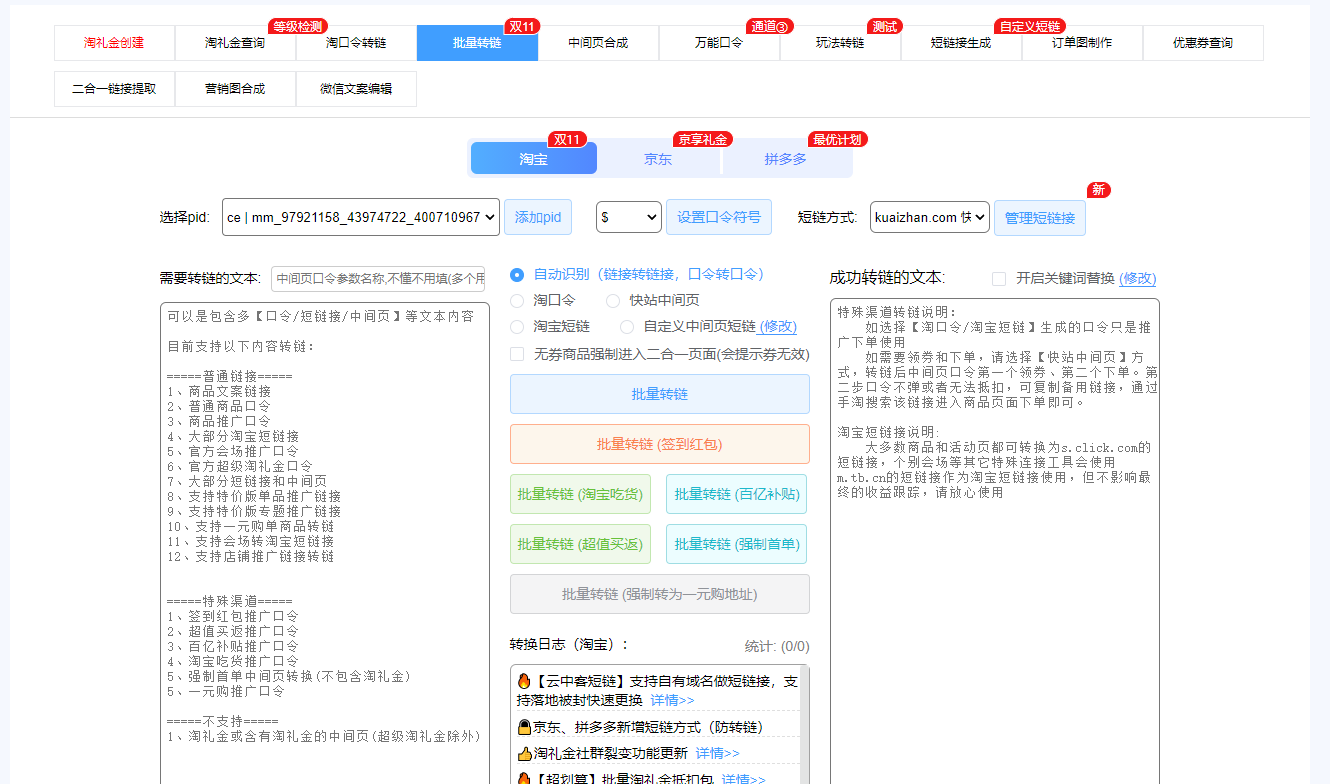Switch to the 拼多多 platform tab

tap(786, 159)
